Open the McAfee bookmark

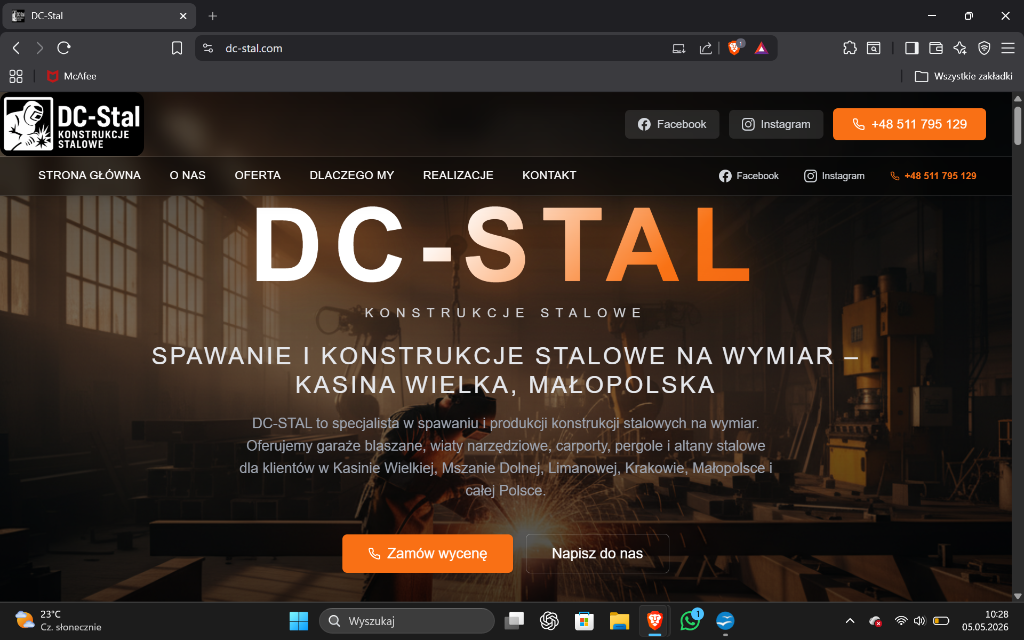pyautogui.click(x=72, y=76)
